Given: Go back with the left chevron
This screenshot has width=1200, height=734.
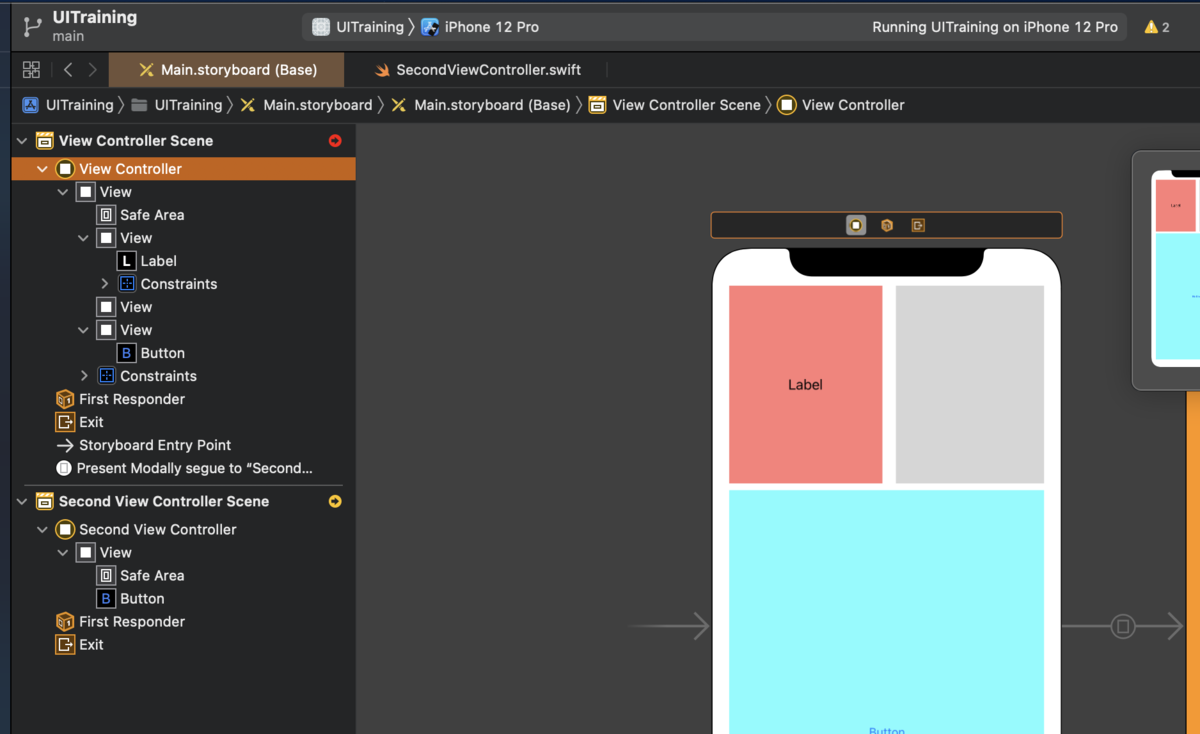Looking at the screenshot, I should point(68,70).
